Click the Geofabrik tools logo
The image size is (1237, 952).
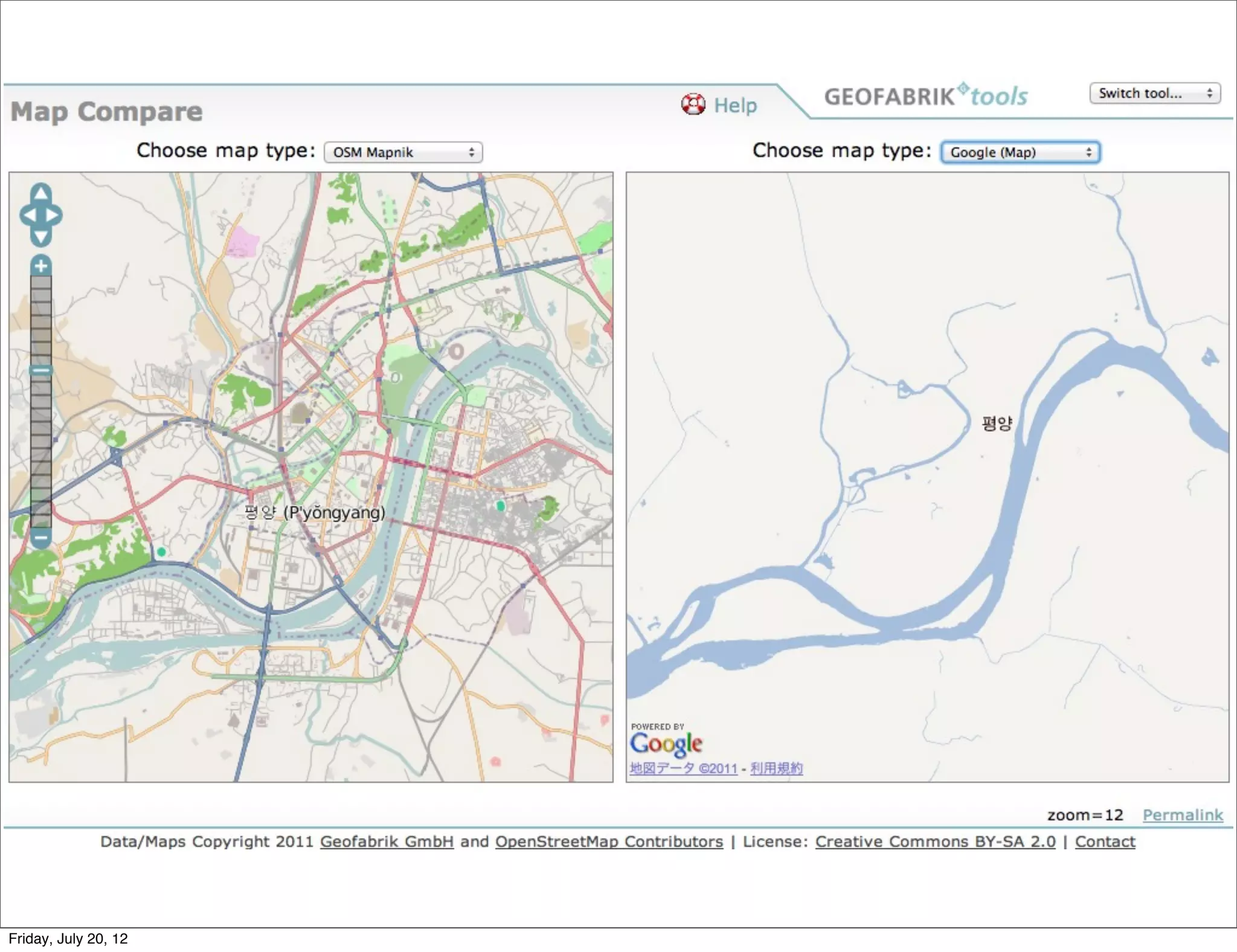click(x=925, y=96)
